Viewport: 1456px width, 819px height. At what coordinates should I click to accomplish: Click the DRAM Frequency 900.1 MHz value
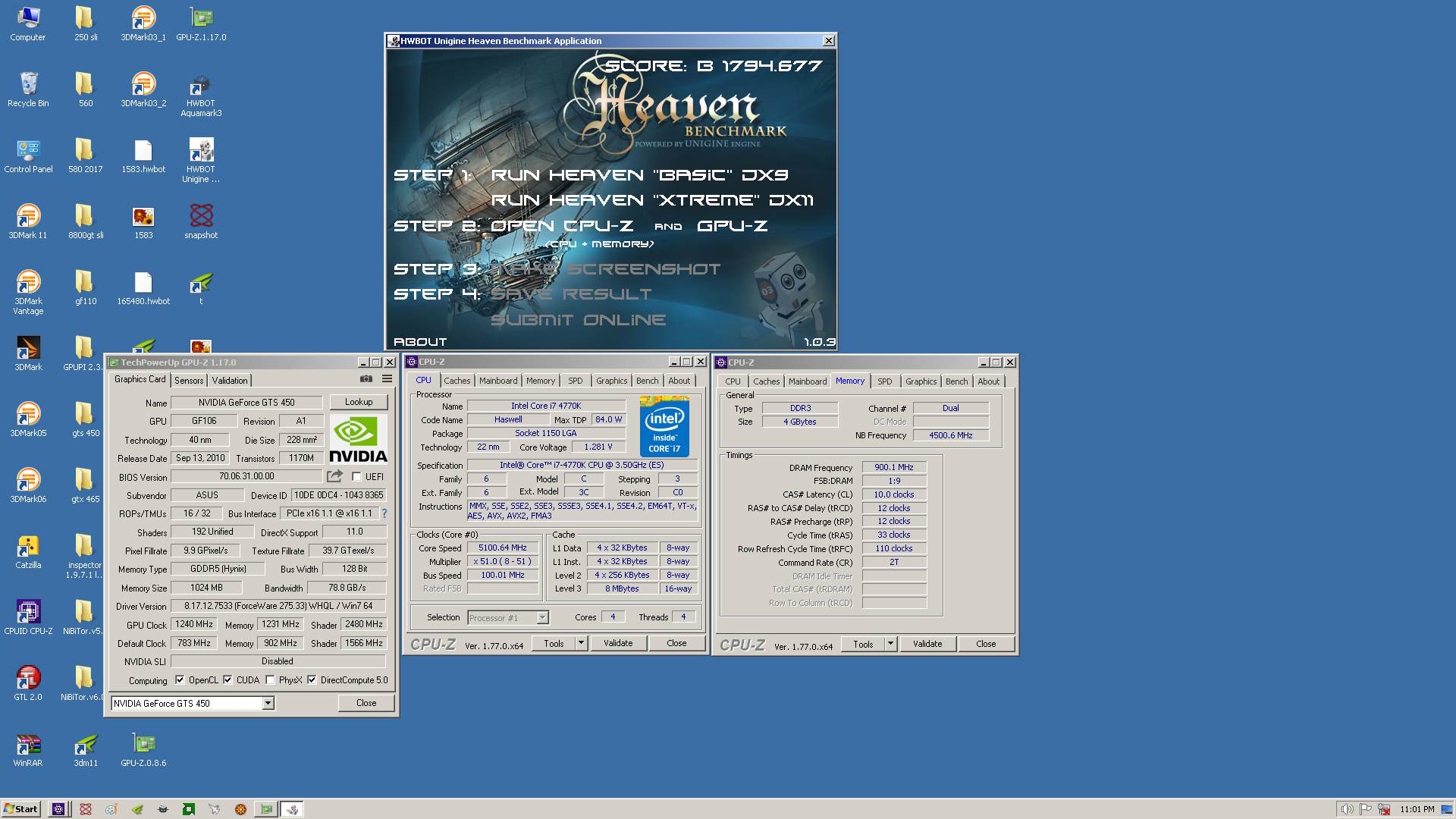click(x=894, y=467)
